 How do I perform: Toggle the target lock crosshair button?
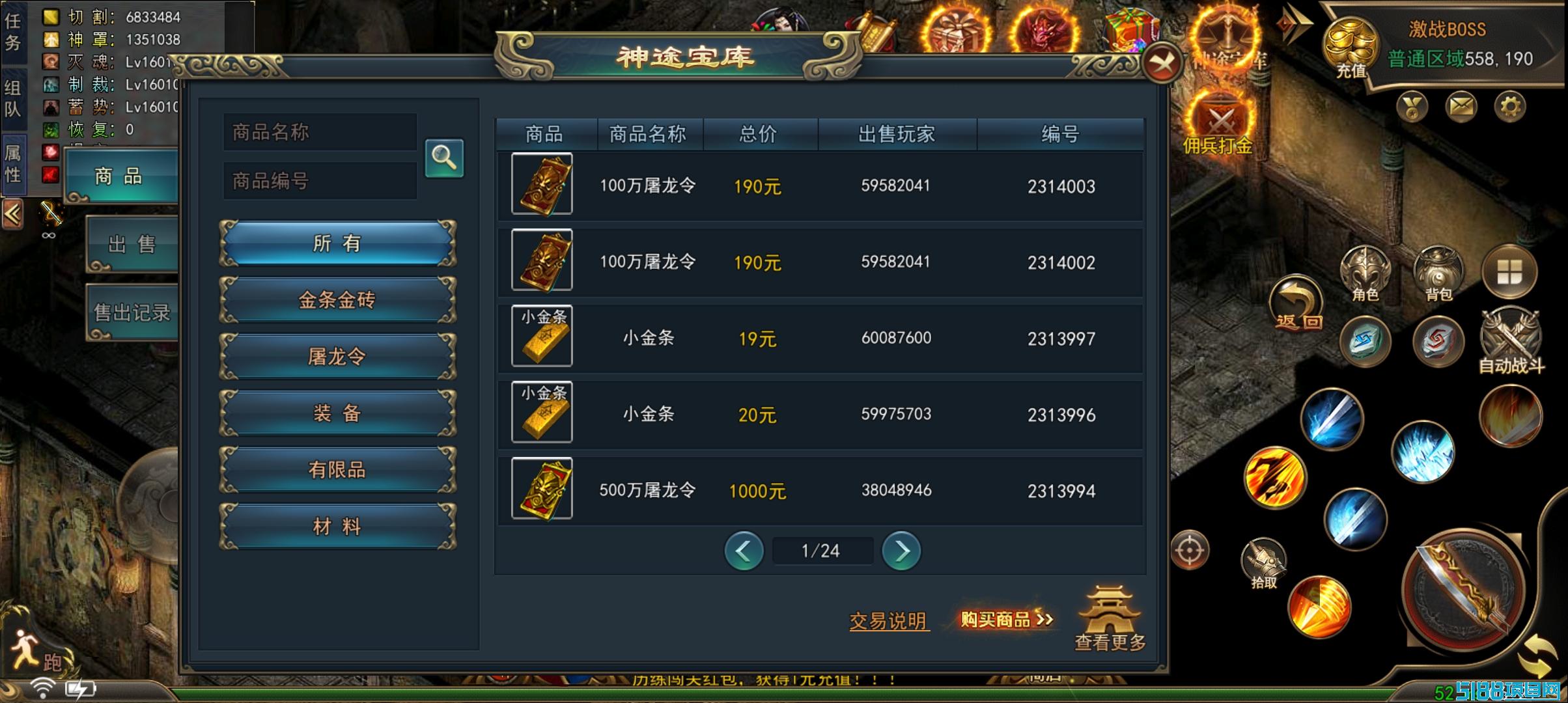click(1190, 550)
